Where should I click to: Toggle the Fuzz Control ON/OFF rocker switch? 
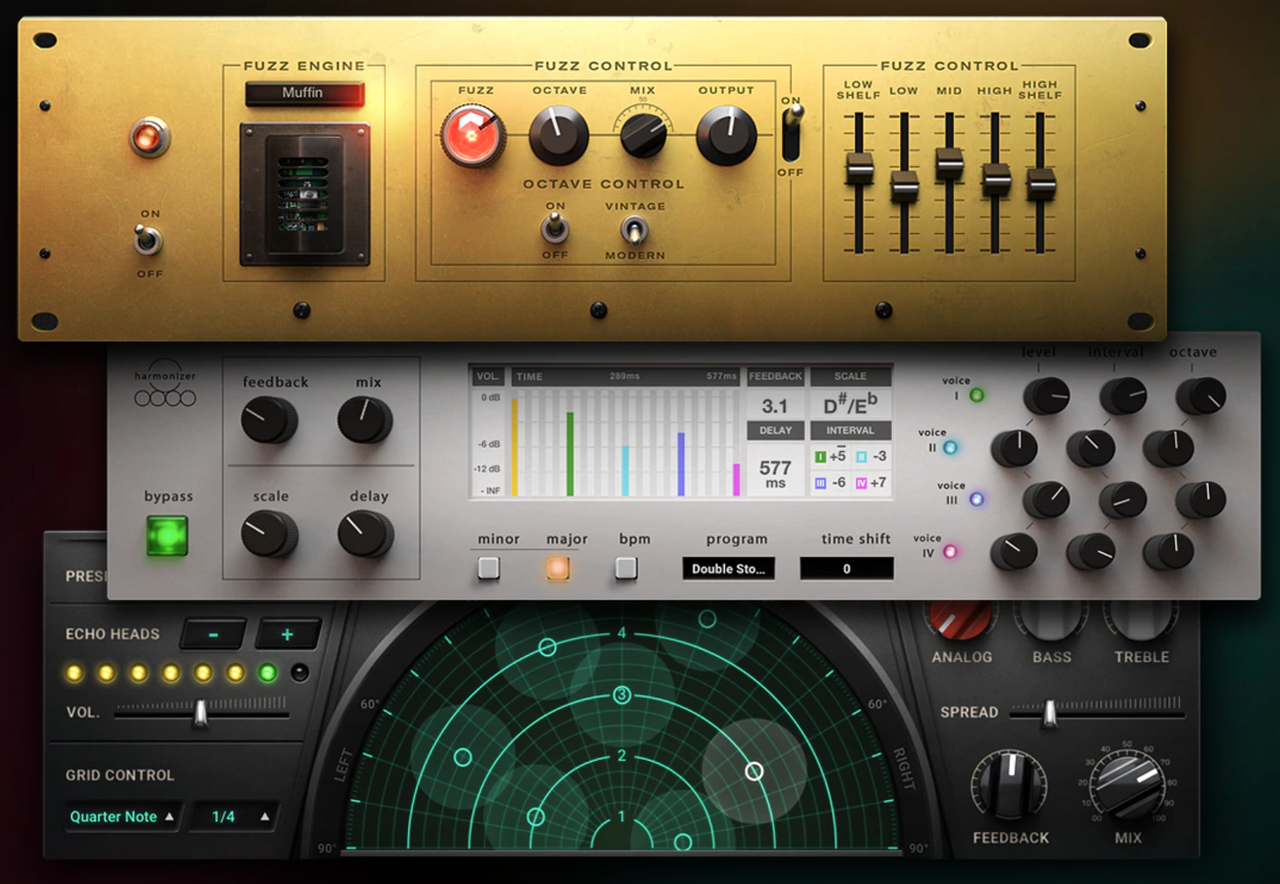(791, 134)
